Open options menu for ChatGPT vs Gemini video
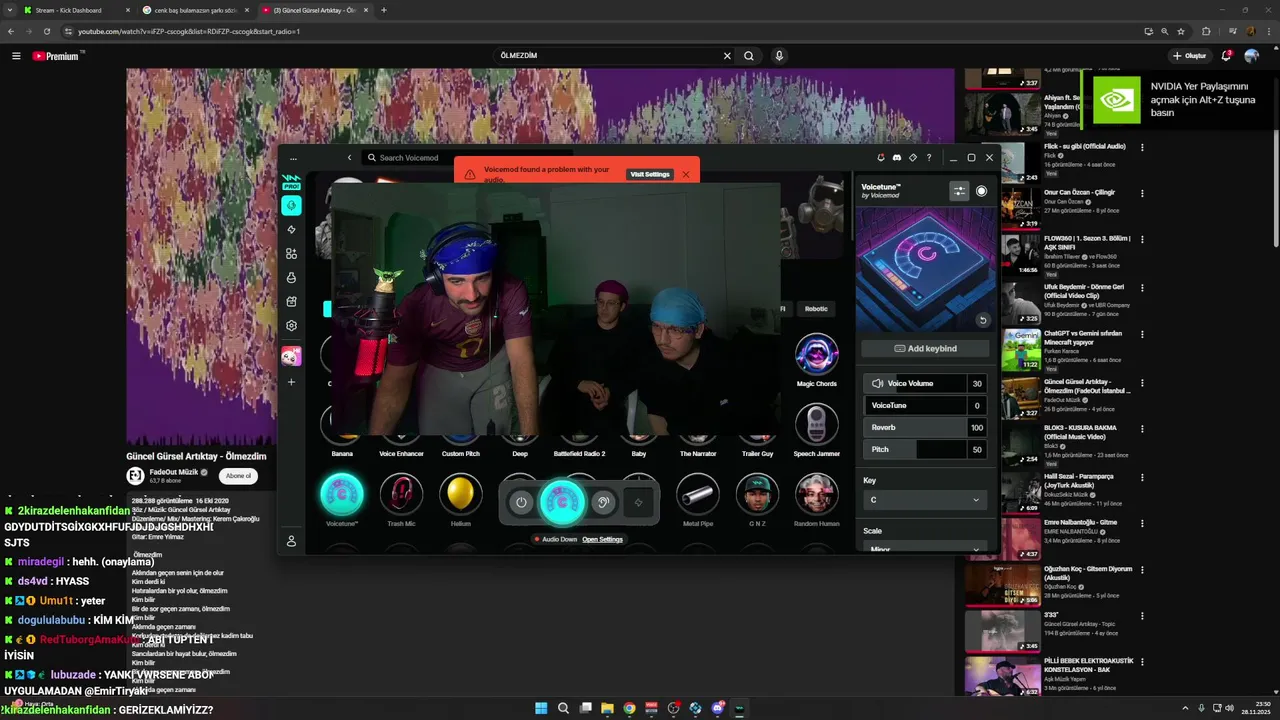Image resolution: width=1280 pixels, height=720 pixels. (x=1142, y=333)
